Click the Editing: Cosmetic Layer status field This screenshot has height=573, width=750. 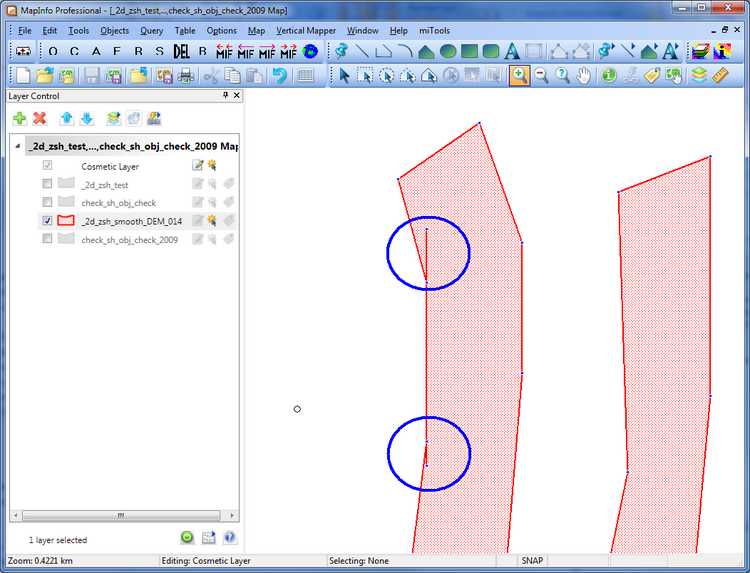(214, 562)
